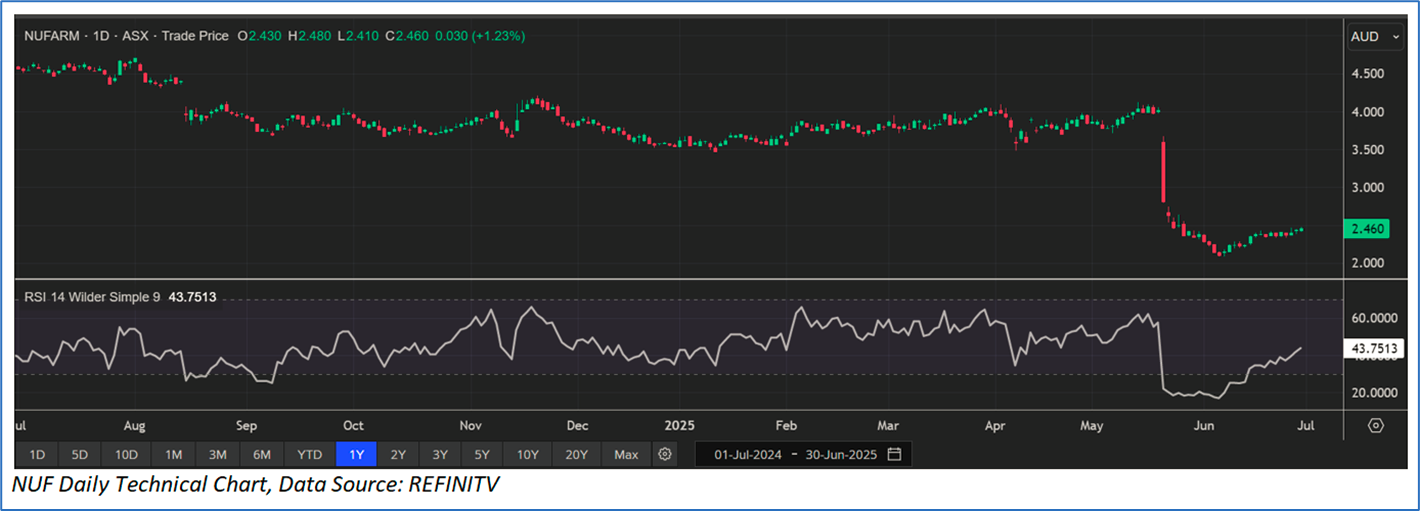Click the RSI 14 Wilder Simple 9 label

[x=92, y=296]
